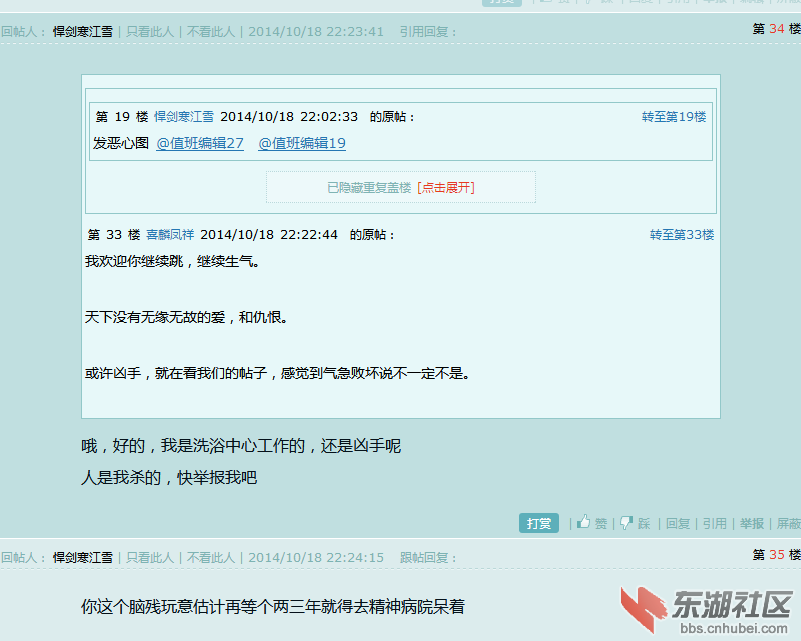Image resolution: width=801 pixels, height=641 pixels.
Task: Click 屏蔽 under post 34
Action: 788,524
